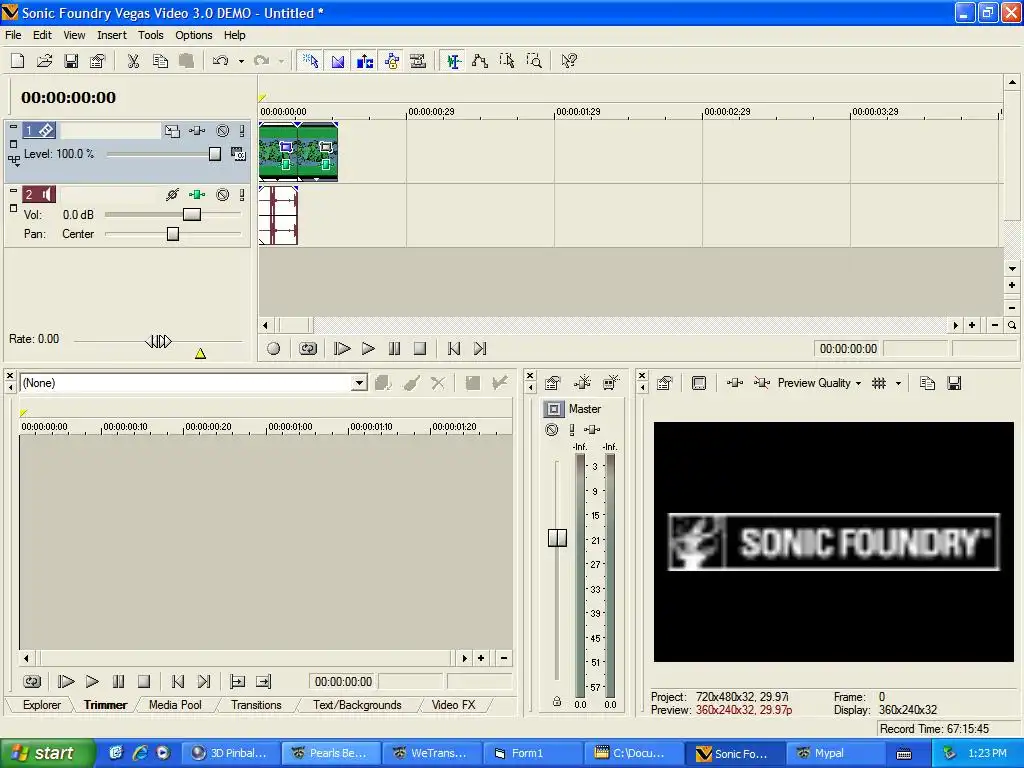1024x768 pixels.
Task: Open the Edit menu
Action: [42, 35]
